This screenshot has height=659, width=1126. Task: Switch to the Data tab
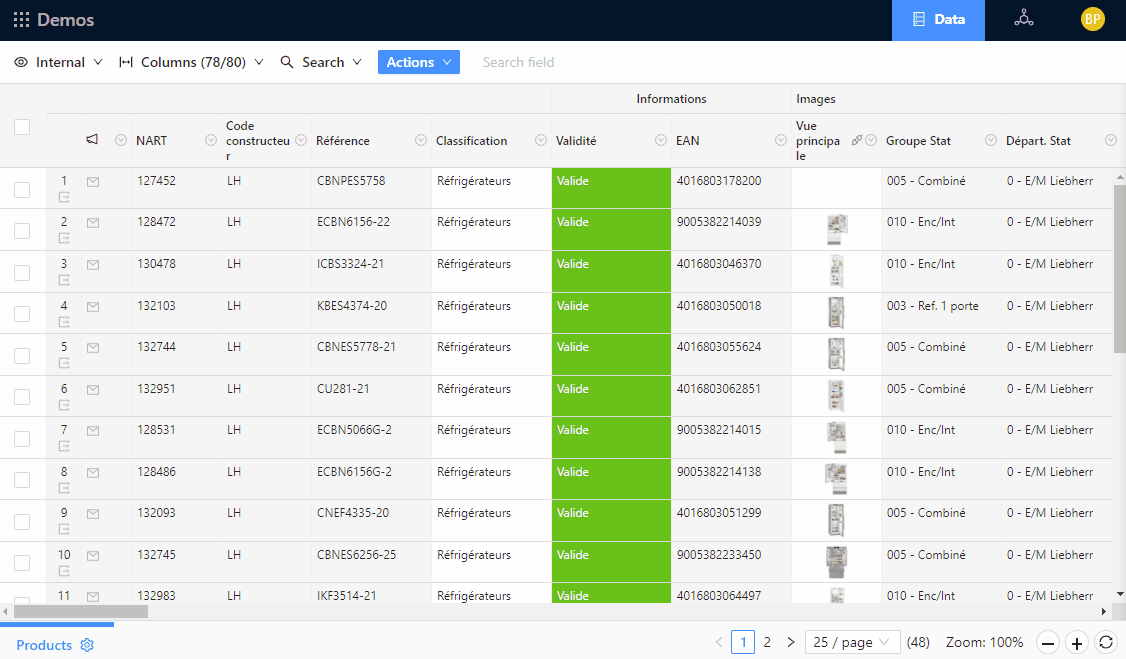(x=938, y=20)
